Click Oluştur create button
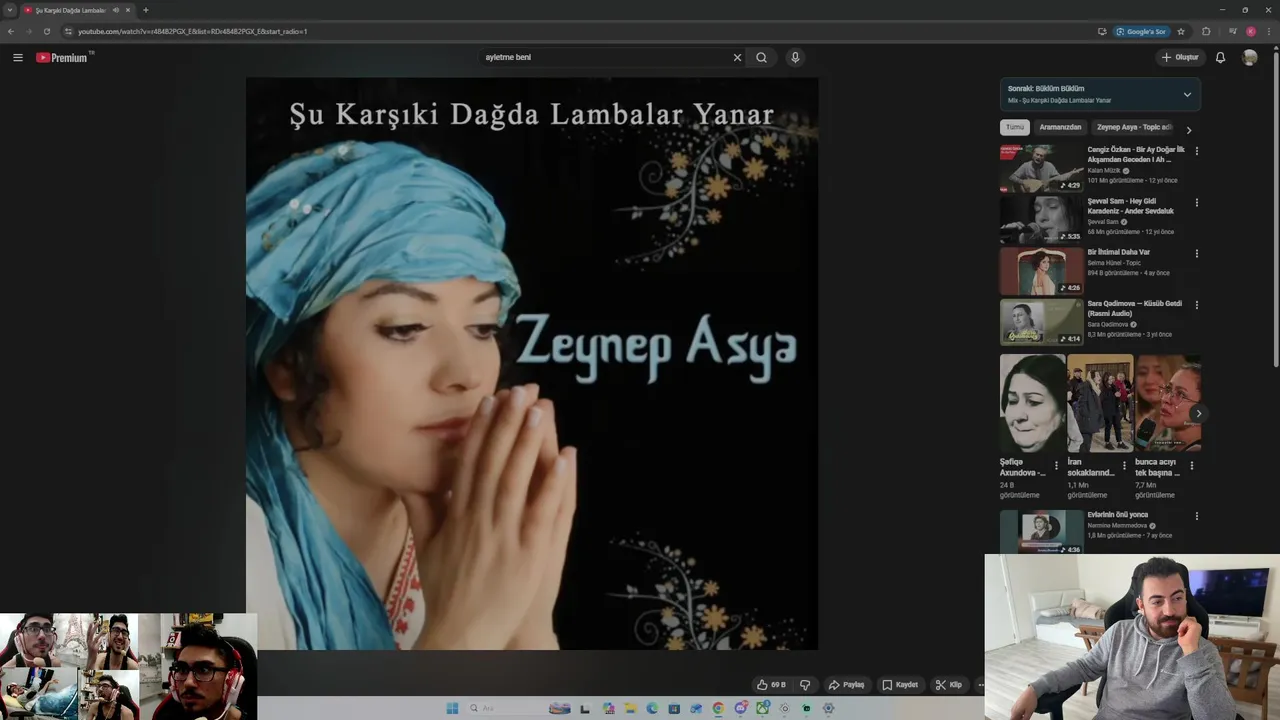The width and height of the screenshot is (1280, 720). pos(1180,57)
